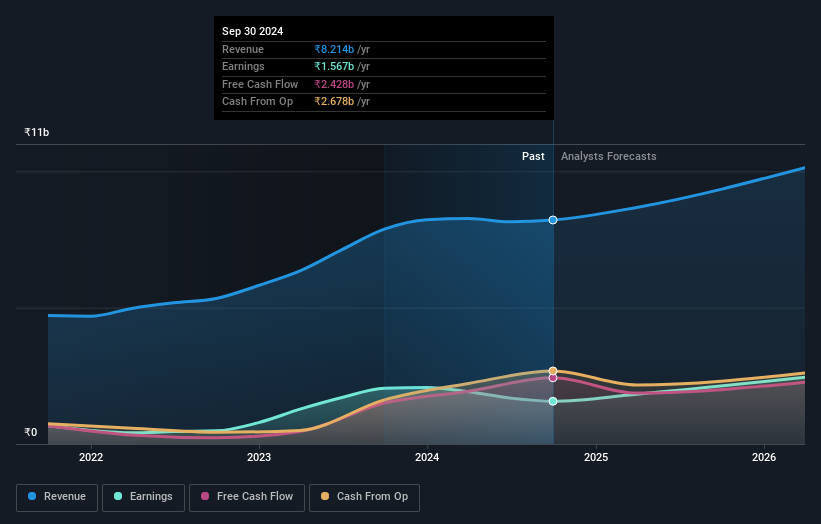Click the Earnings row label in tooltip
Image resolution: width=821 pixels, height=524 pixels.
[x=243, y=66]
